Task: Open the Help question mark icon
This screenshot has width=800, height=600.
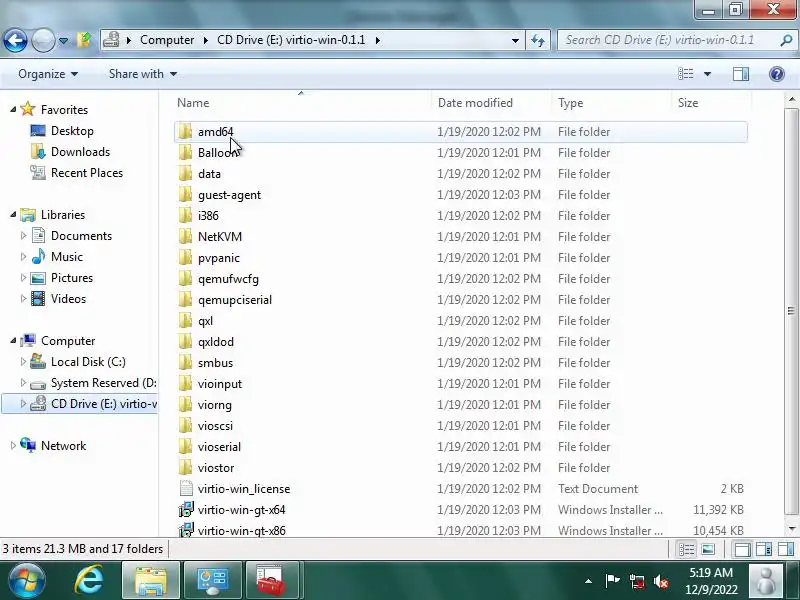Action: (777, 74)
